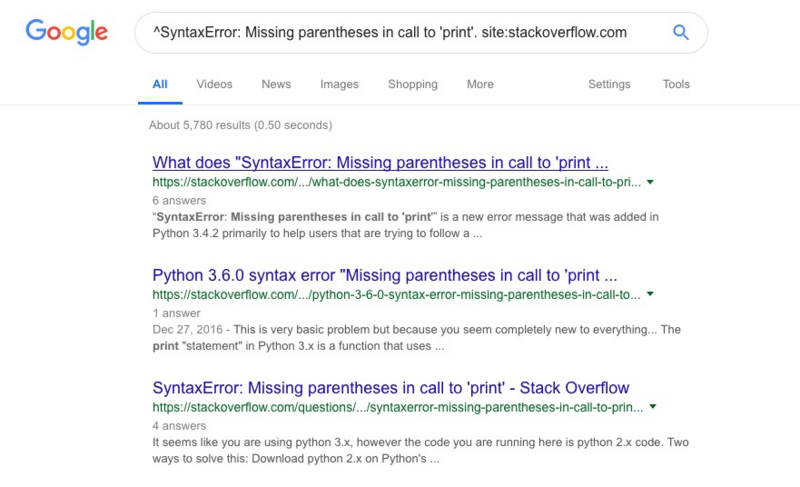
Task: Open the "What does SyntaxError" result title
Action: coord(380,163)
